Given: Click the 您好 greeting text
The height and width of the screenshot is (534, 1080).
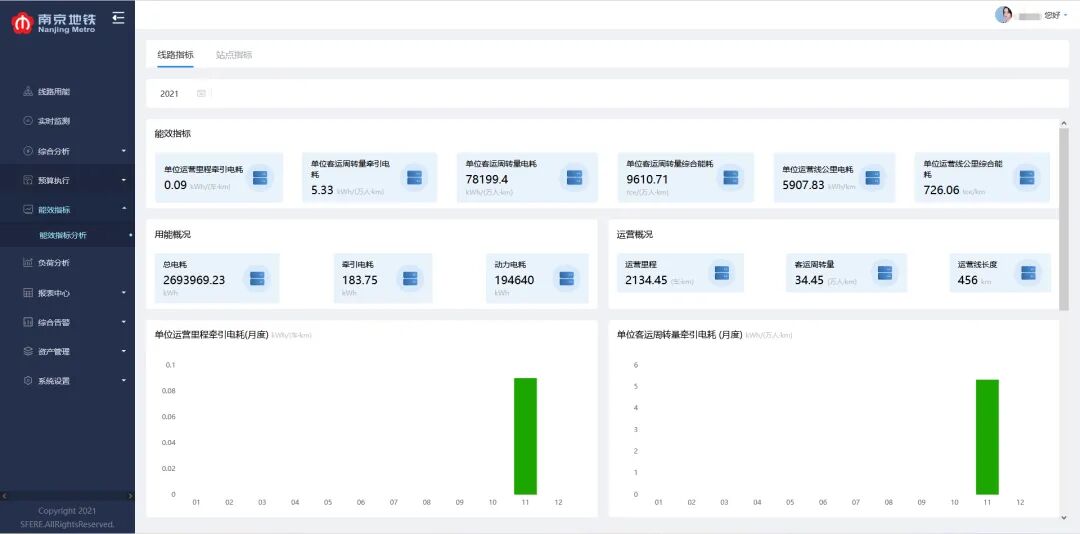Looking at the screenshot, I should [1052, 14].
